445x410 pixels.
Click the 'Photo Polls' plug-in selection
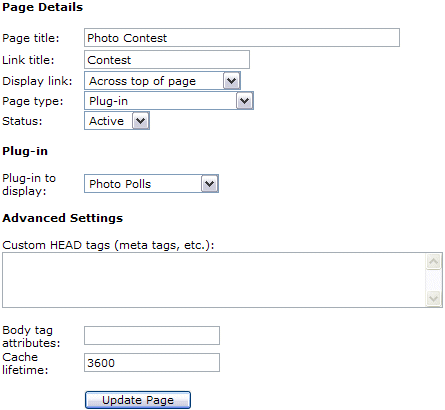[x=120, y=184]
